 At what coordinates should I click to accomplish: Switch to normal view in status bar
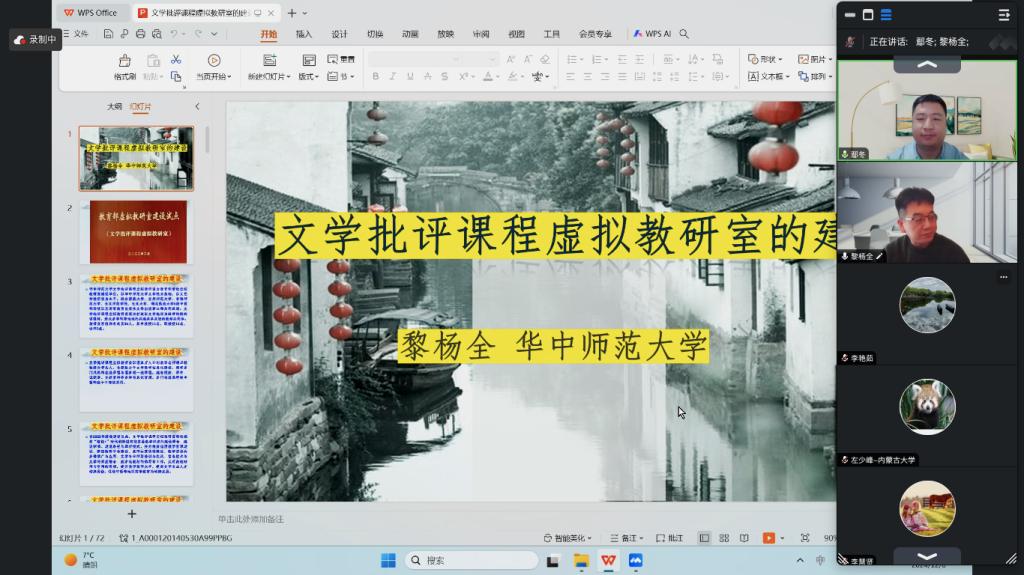(704, 538)
